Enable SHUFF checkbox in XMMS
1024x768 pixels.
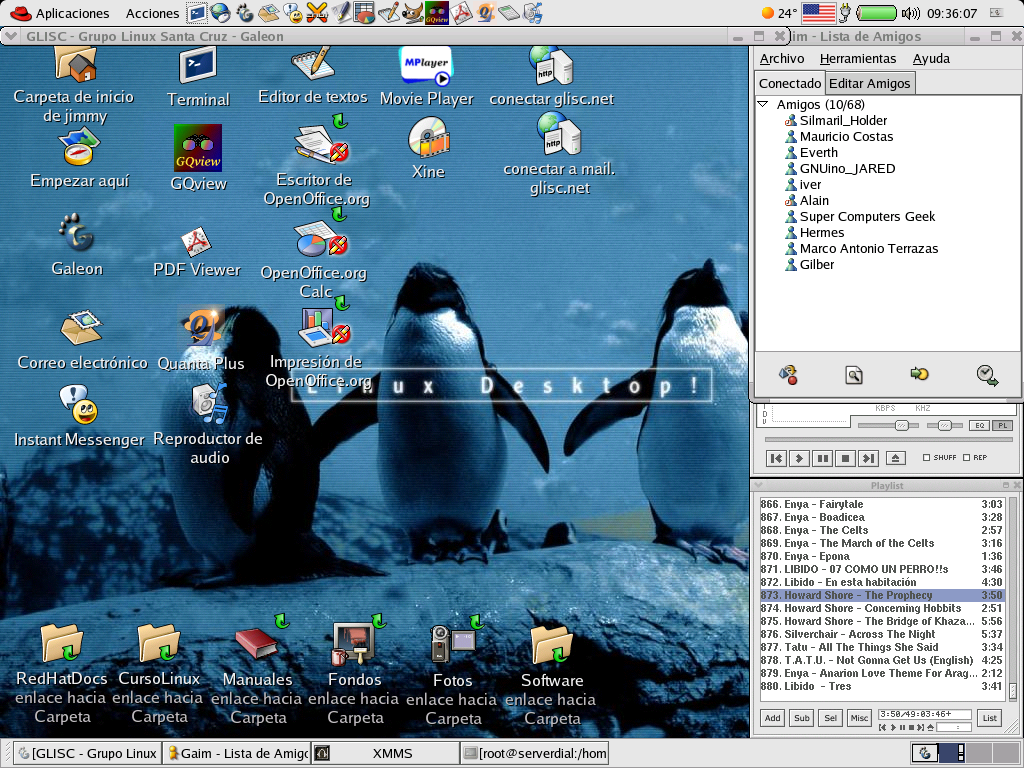tap(926, 458)
